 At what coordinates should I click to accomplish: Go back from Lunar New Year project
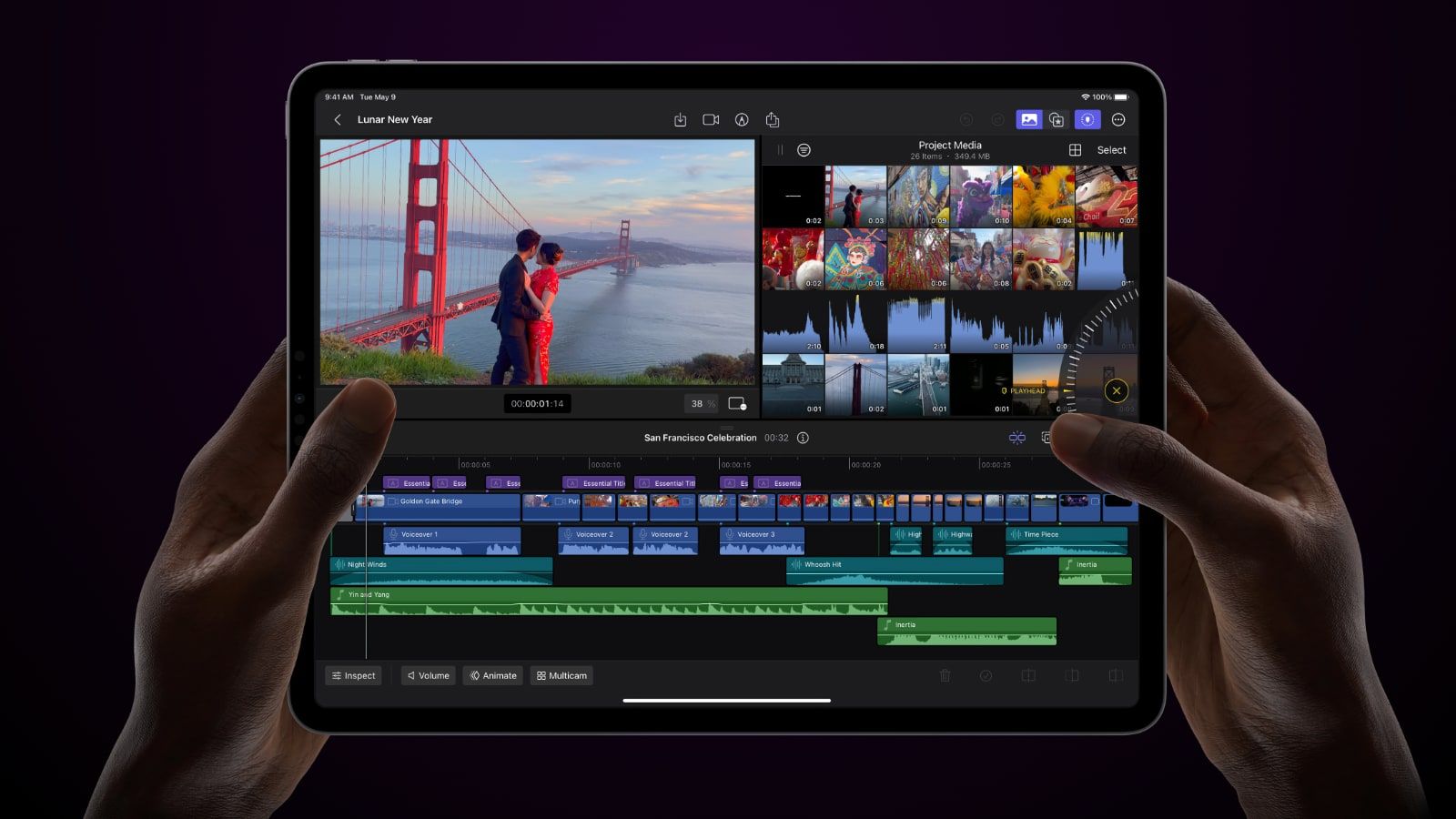[x=338, y=119]
